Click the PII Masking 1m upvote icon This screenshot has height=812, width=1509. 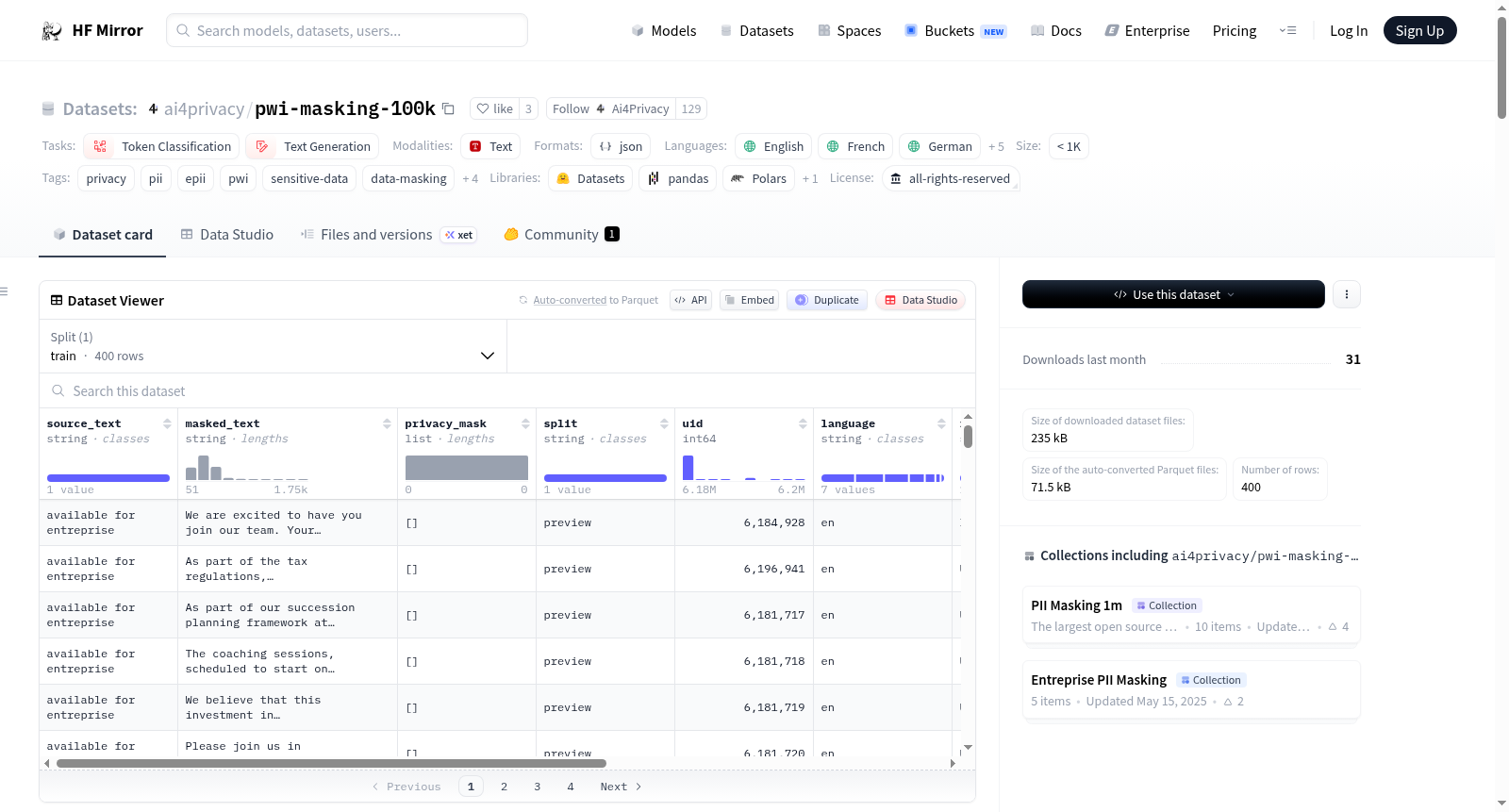[1333, 627]
